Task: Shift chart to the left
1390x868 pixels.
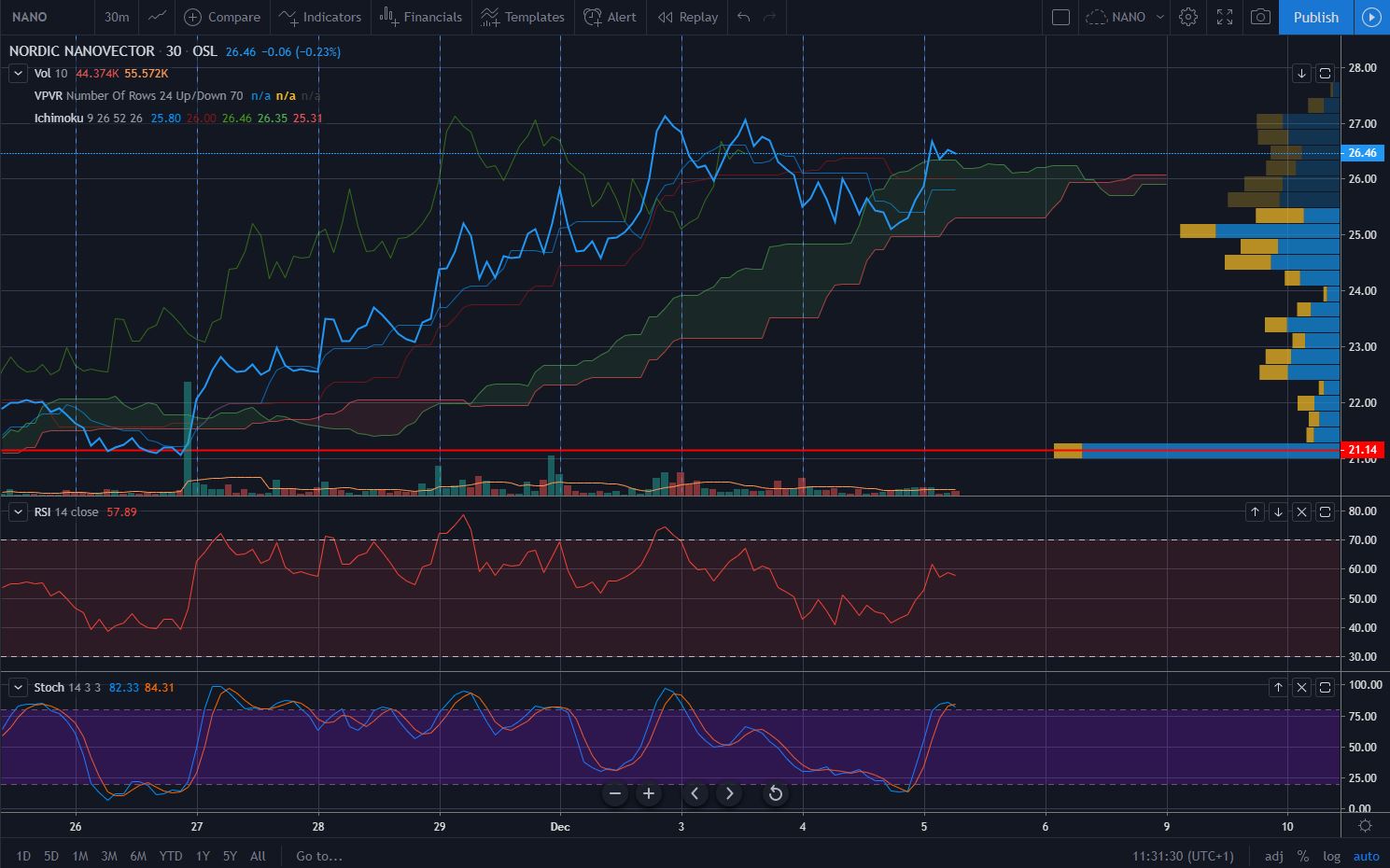Action: click(x=695, y=794)
